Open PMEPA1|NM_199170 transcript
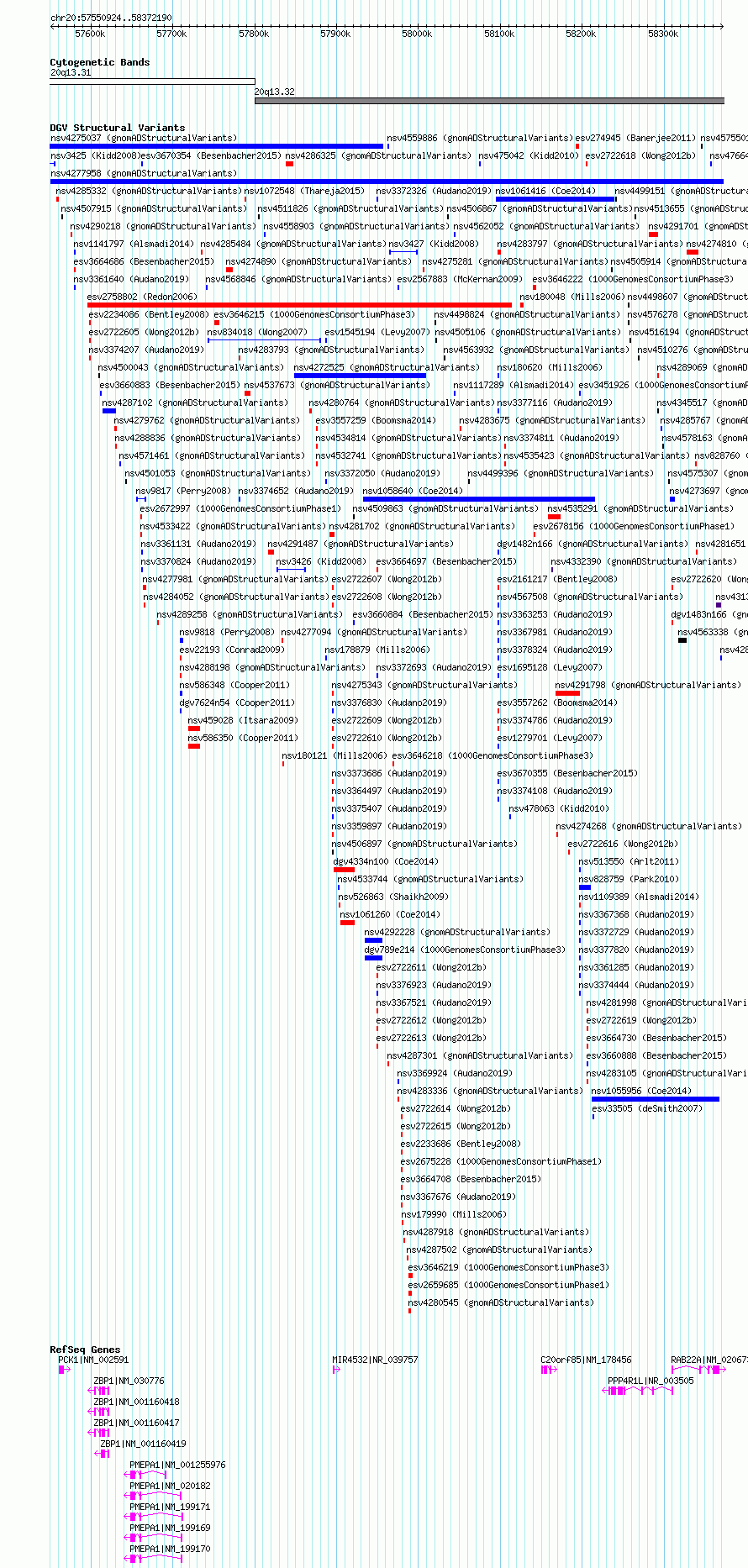The height and width of the screenshot is (1568, 748). (x=170, y=1549)
